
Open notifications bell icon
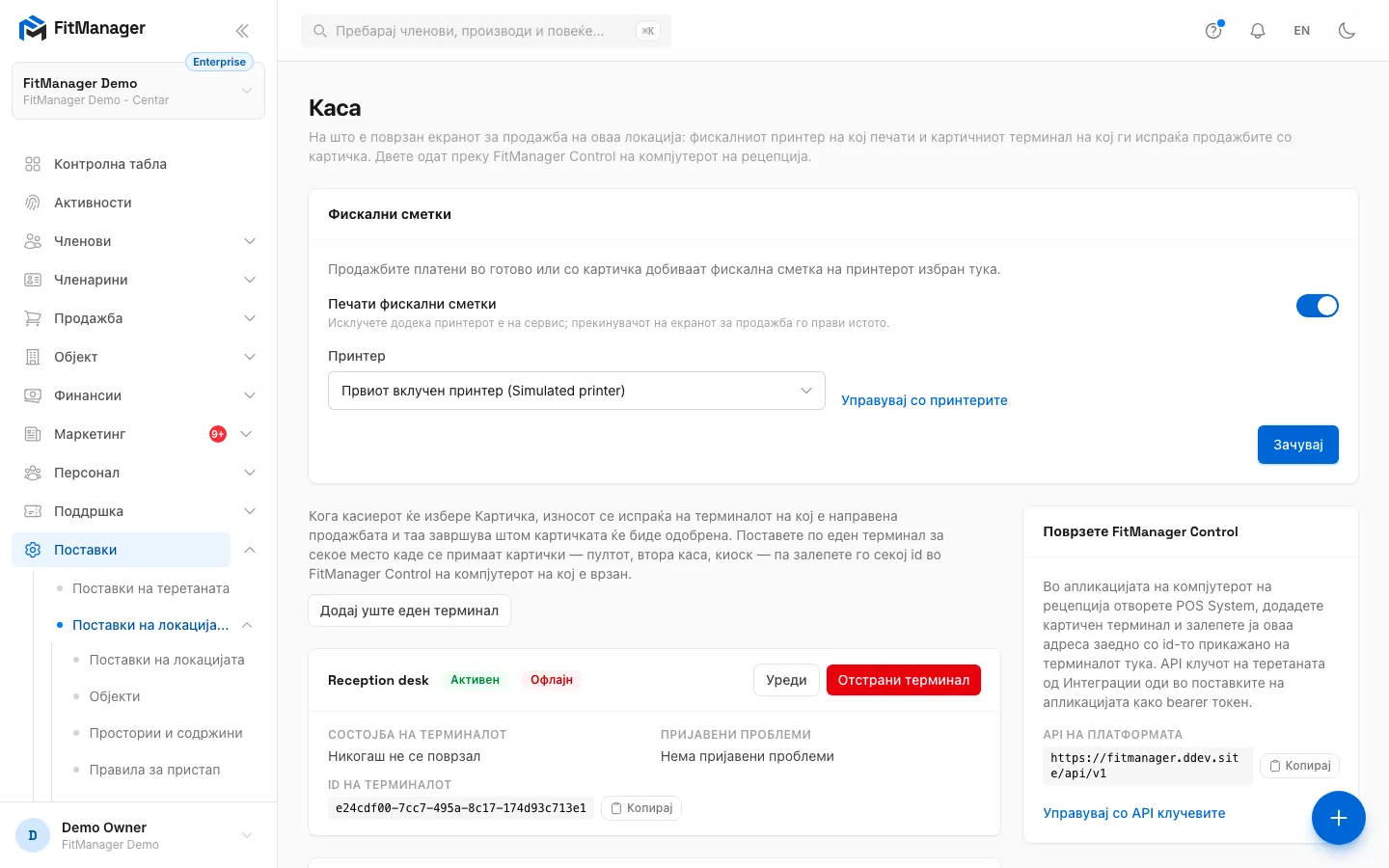point(1258,31)
